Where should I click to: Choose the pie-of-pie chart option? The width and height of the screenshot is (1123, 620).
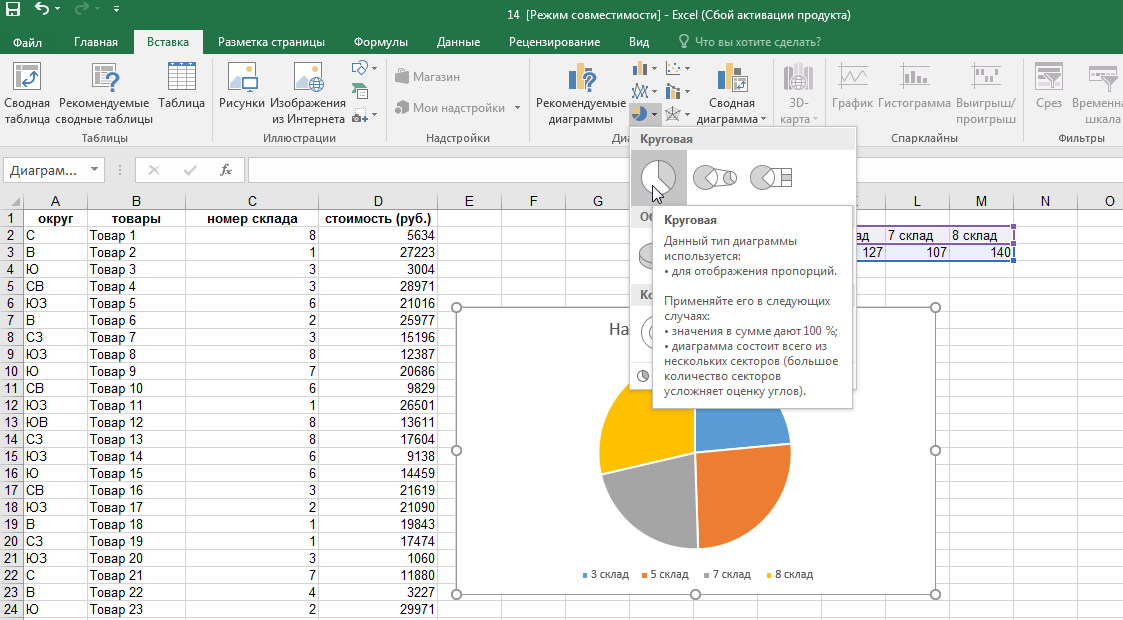pos(714,177)
